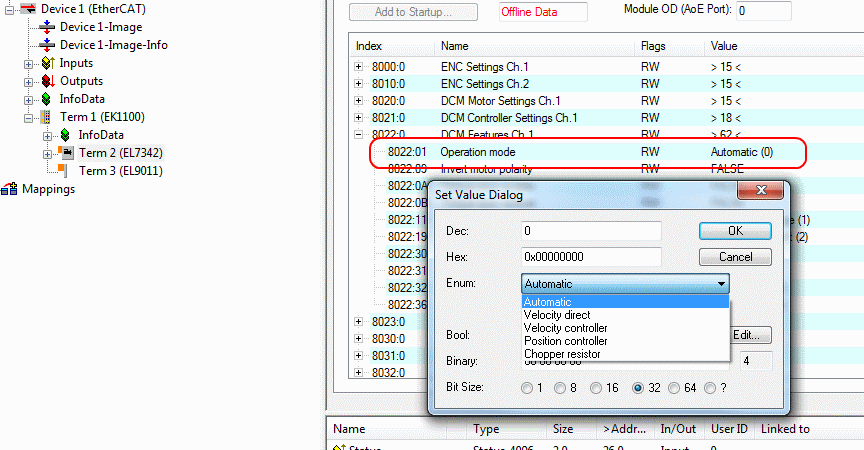The image size is (864, 450).
Task: Click the Dec value input field
Action: 591,231
